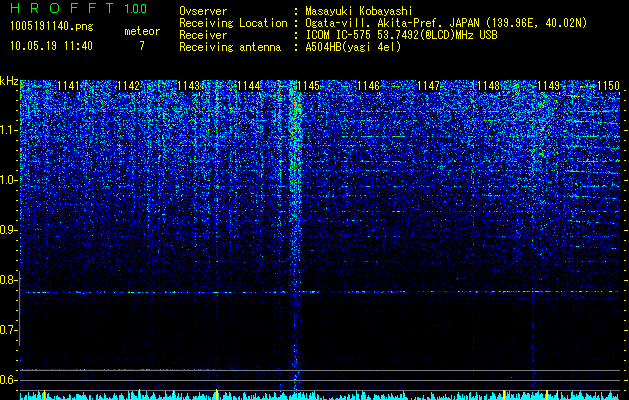The width and height of the screenshot is (629, 400).
Task: Click the Receiver field label
Action: pos(203,35)
